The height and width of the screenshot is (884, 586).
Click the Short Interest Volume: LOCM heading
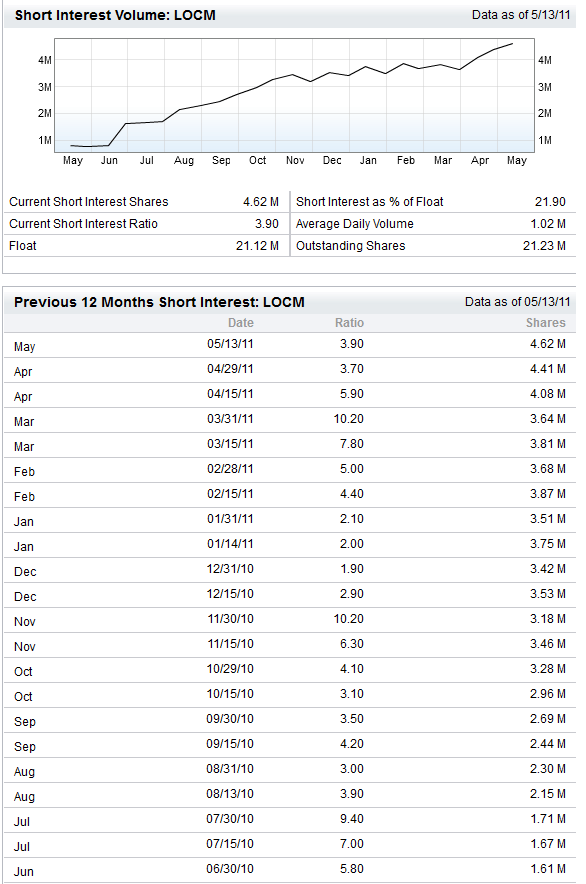pyautogui.click(x=115, y=15)
